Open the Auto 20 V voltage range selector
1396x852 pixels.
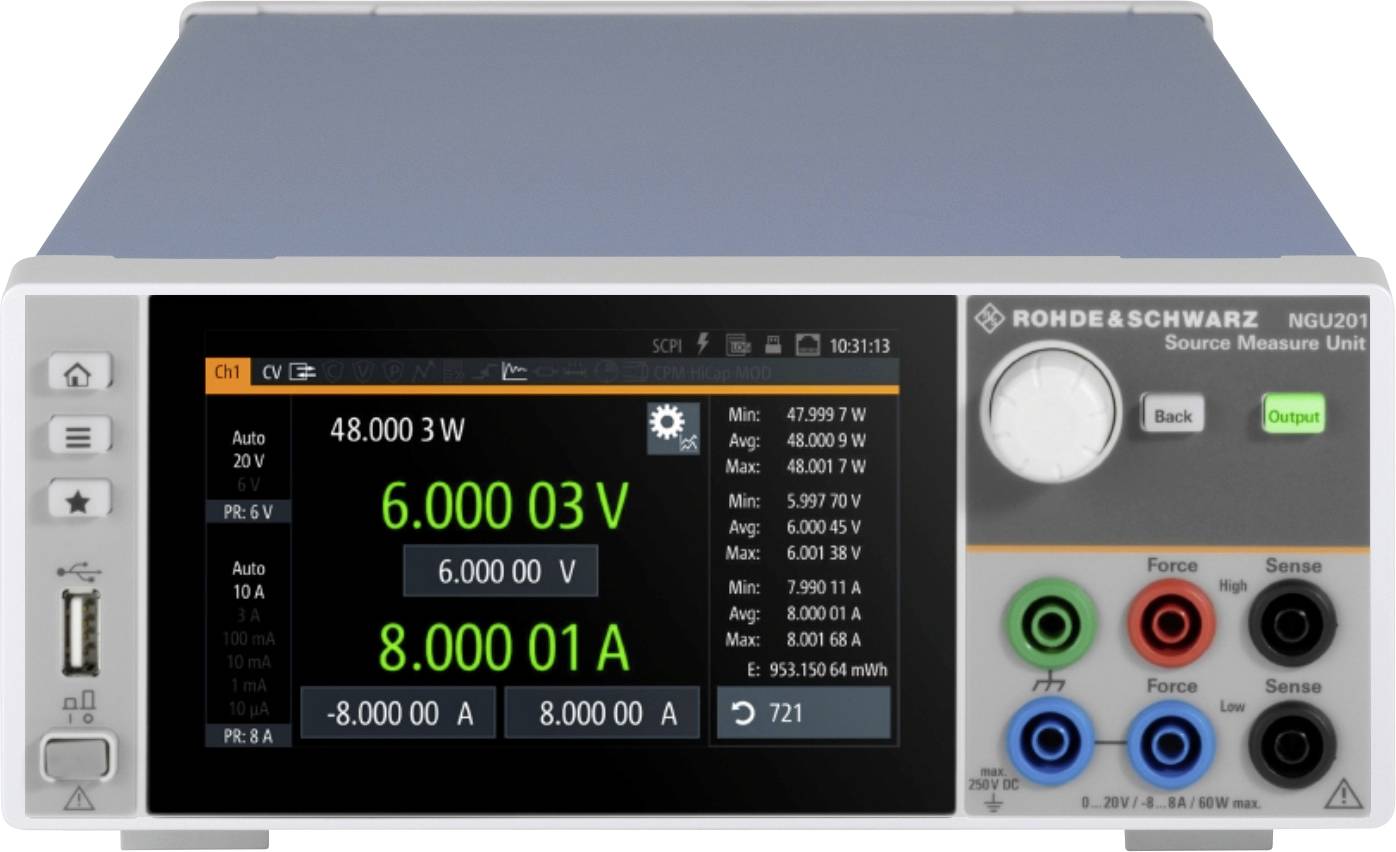point(246,449)
